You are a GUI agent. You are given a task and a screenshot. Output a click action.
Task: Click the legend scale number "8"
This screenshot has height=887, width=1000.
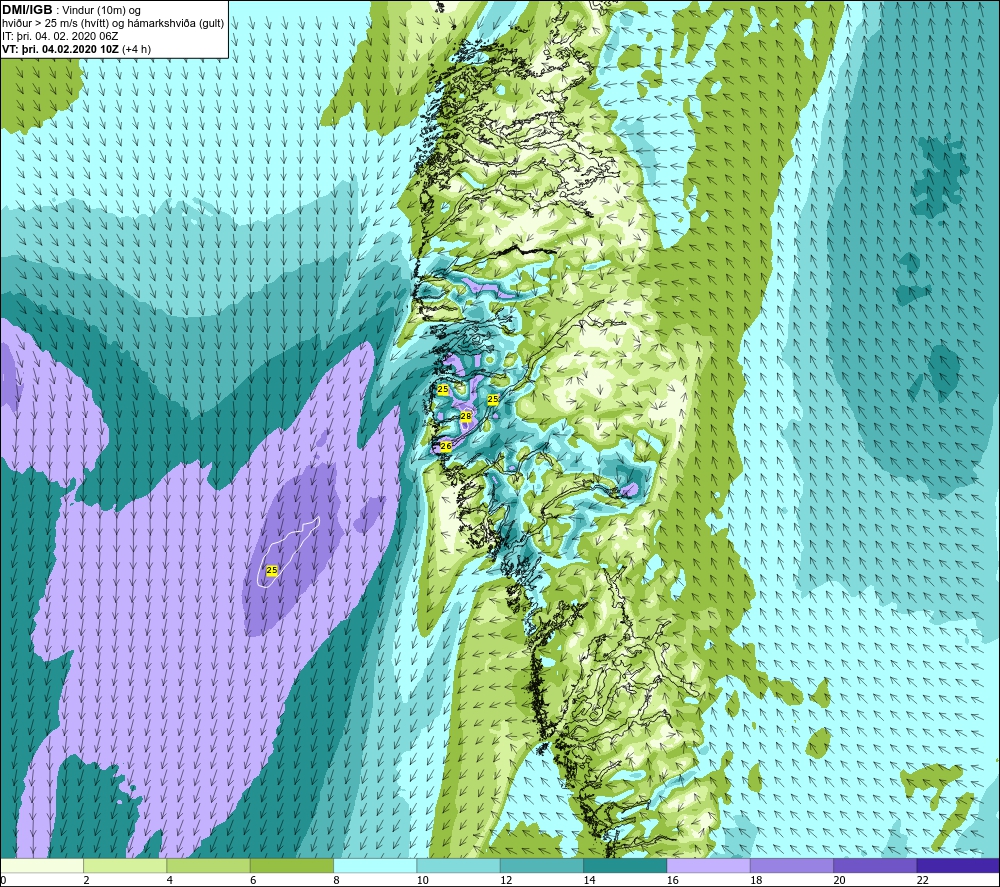[336, 880]
